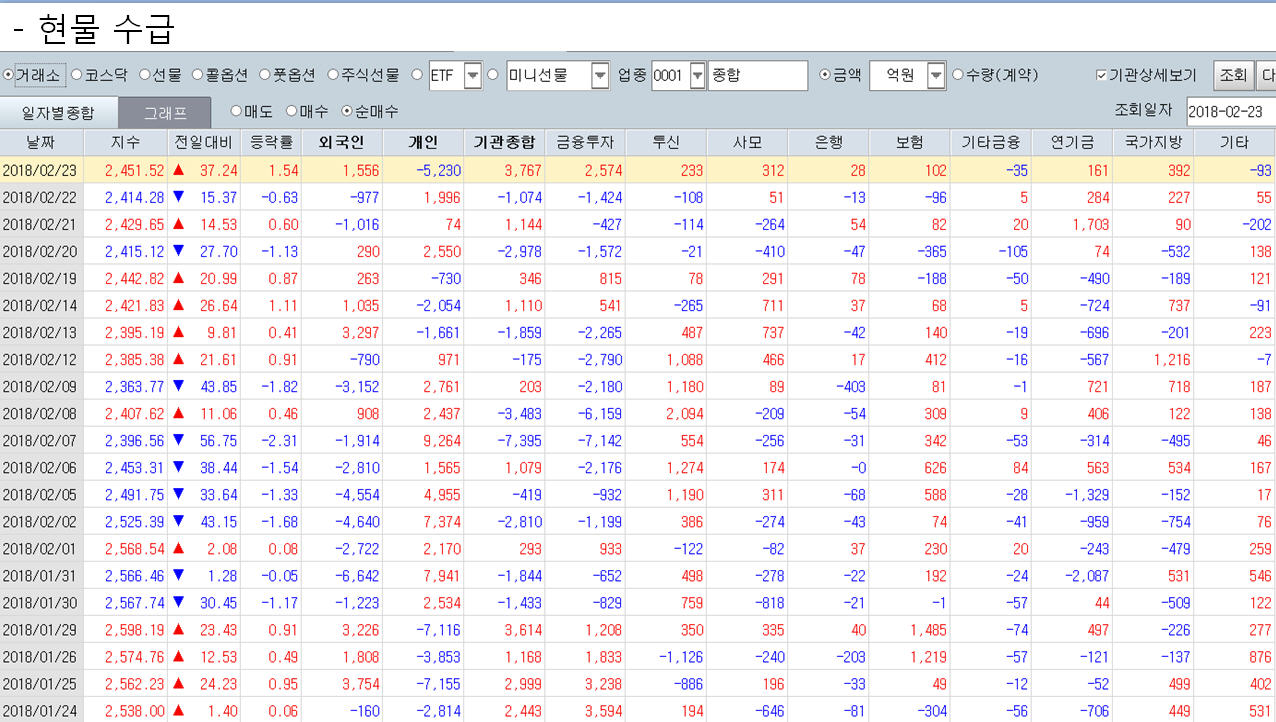Select the 매도 radio button
The image size is (1276, 722).
click(x=236, y=112)
